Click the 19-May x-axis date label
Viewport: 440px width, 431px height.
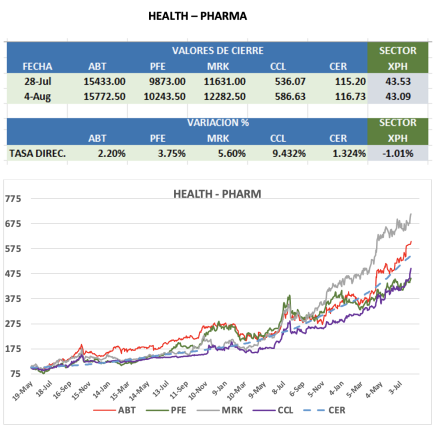coord(22,391)
